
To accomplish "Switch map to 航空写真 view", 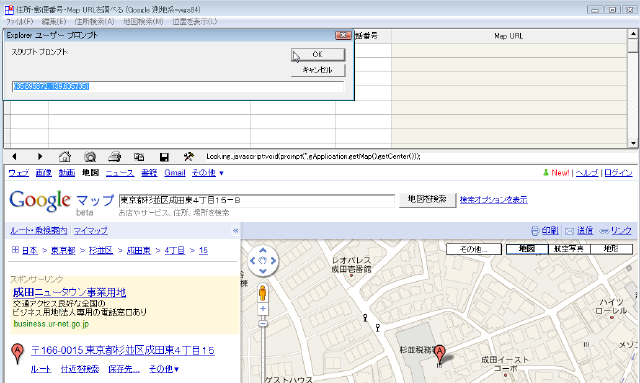I will click(x=569, y=249).
